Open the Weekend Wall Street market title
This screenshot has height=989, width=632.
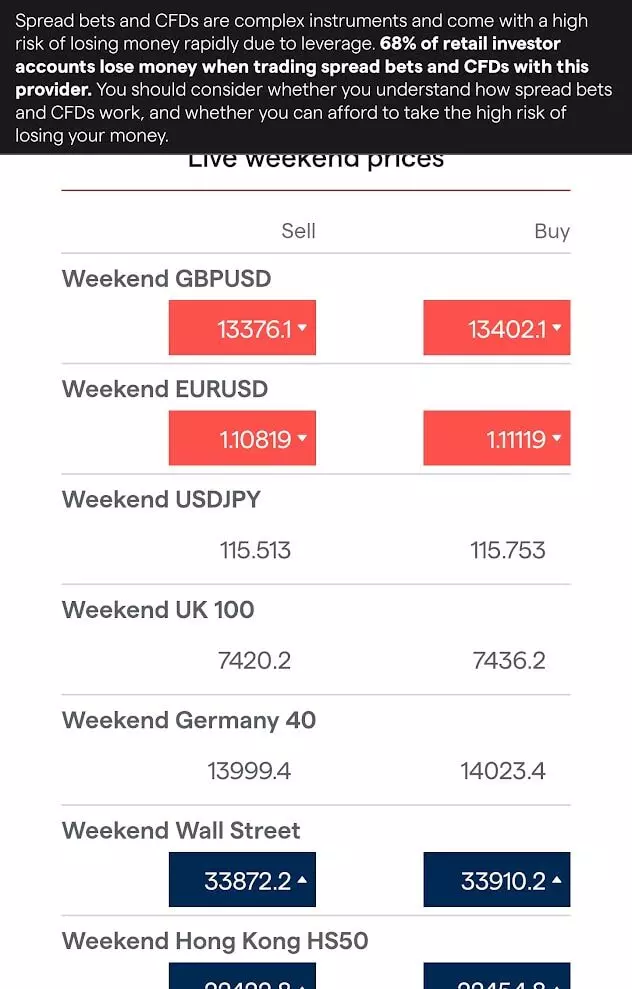[181, 830]
